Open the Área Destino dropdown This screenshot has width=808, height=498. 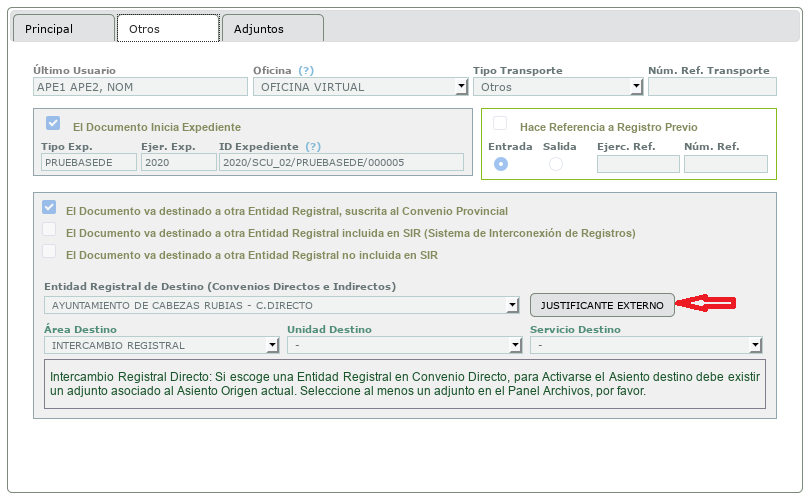click(161, 345)
